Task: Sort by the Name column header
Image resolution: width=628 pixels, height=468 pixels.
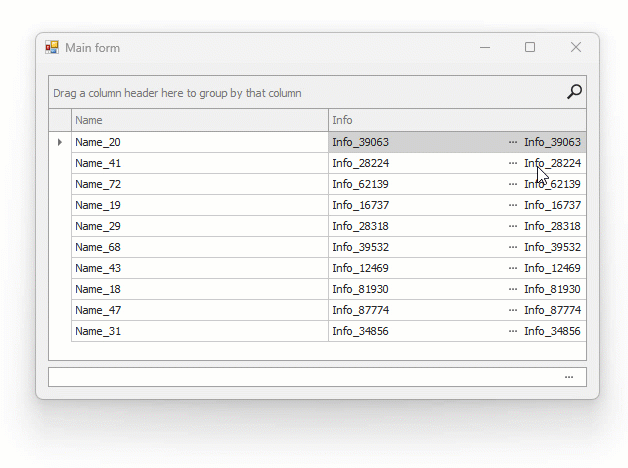Action: click(200, 120)
